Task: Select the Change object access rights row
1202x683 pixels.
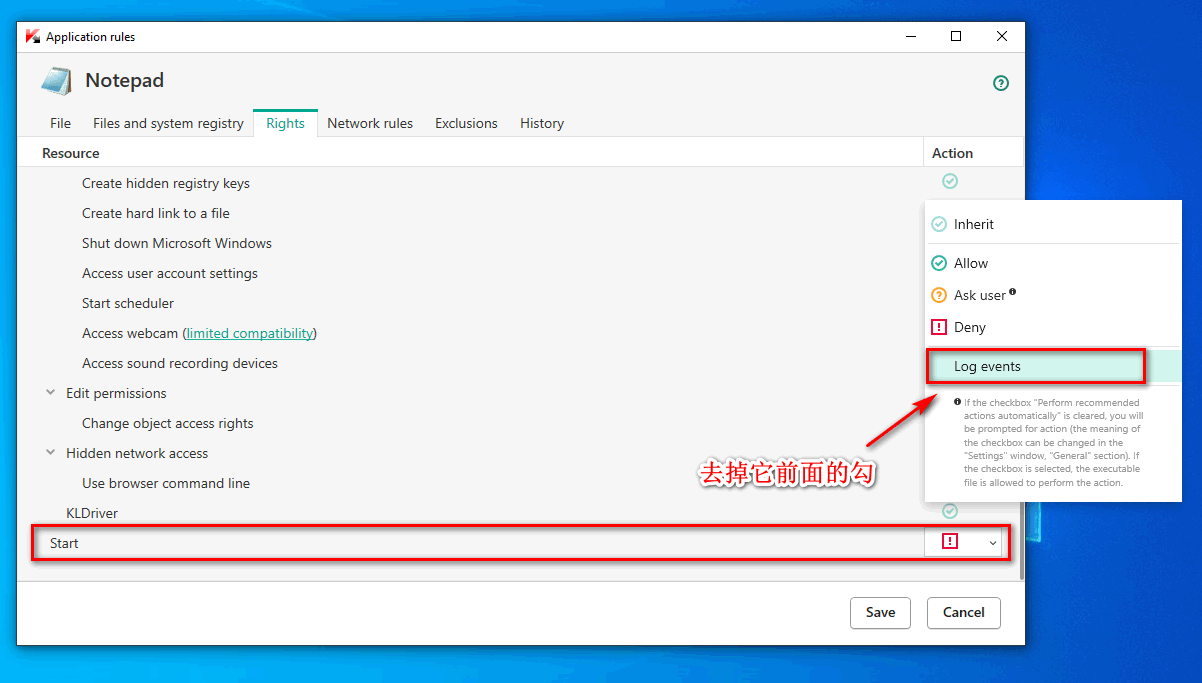Action: click(x=168, y=423)
